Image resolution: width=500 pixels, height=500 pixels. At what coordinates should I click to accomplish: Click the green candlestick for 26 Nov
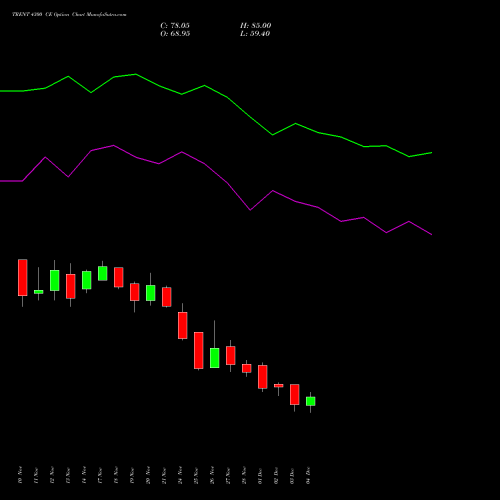click(x=215, y=358)
